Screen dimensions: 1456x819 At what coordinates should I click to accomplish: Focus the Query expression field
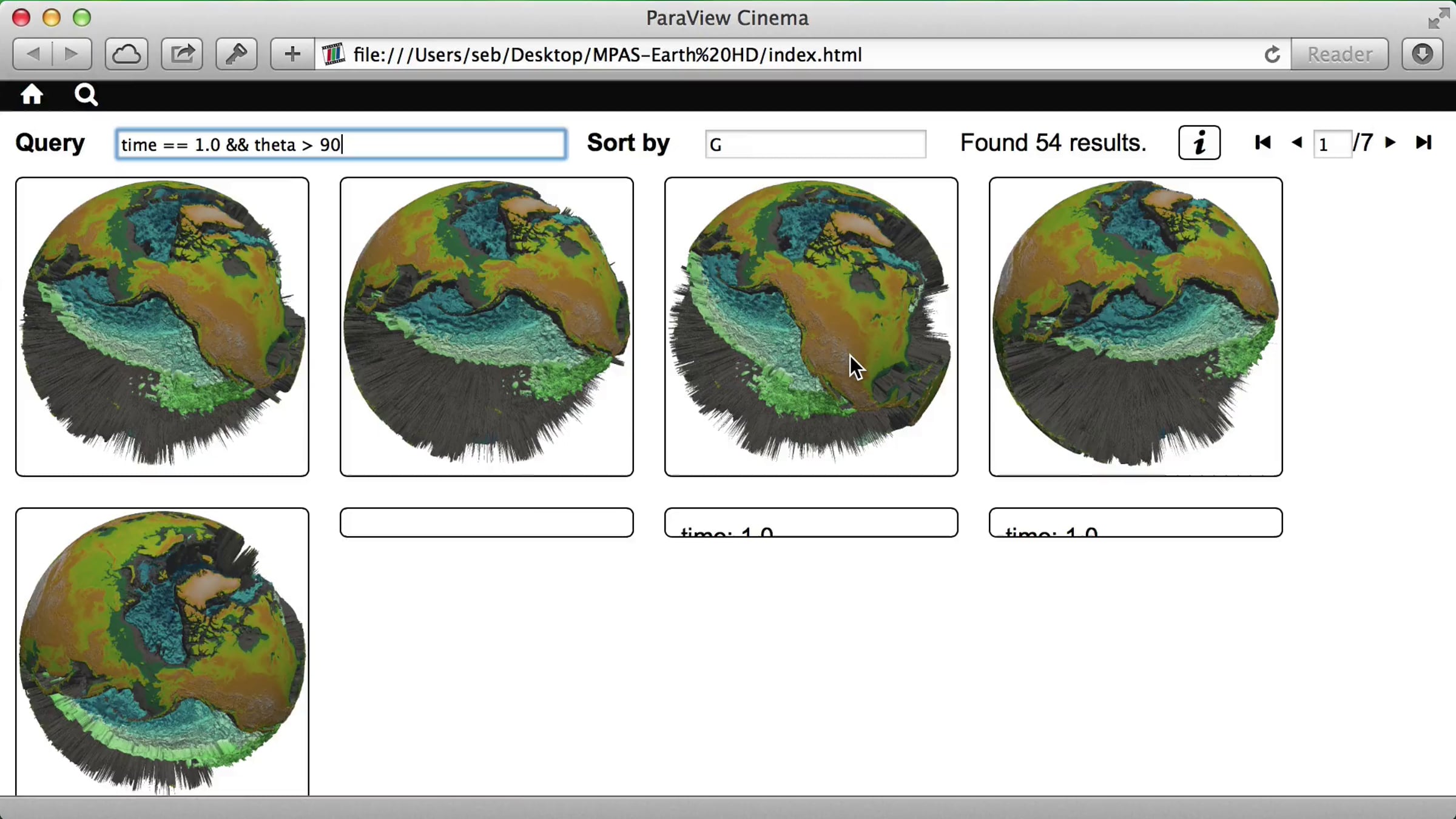pyautogui.click(x=342, y=144)
